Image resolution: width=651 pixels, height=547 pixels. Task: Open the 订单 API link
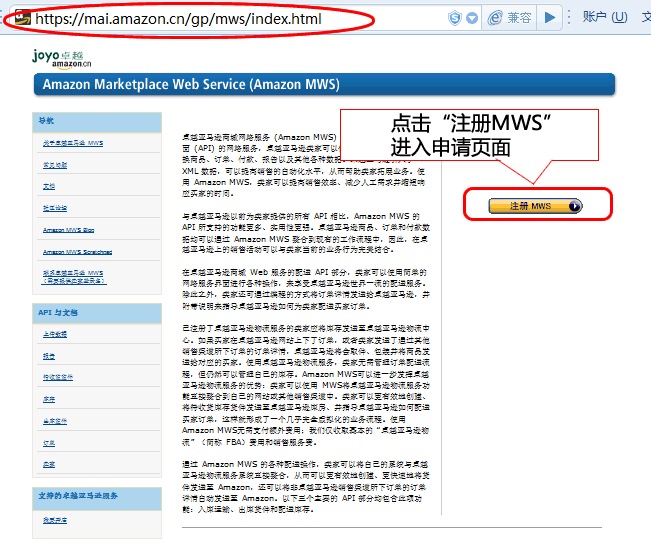click(x=49, y=443)
